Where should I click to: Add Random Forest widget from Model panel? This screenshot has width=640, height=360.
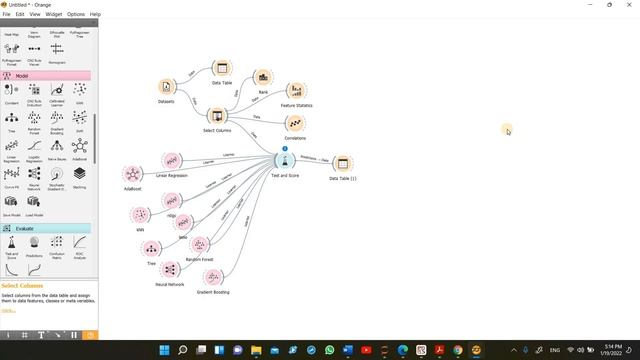pyautogui.click(x=34, y=122)
